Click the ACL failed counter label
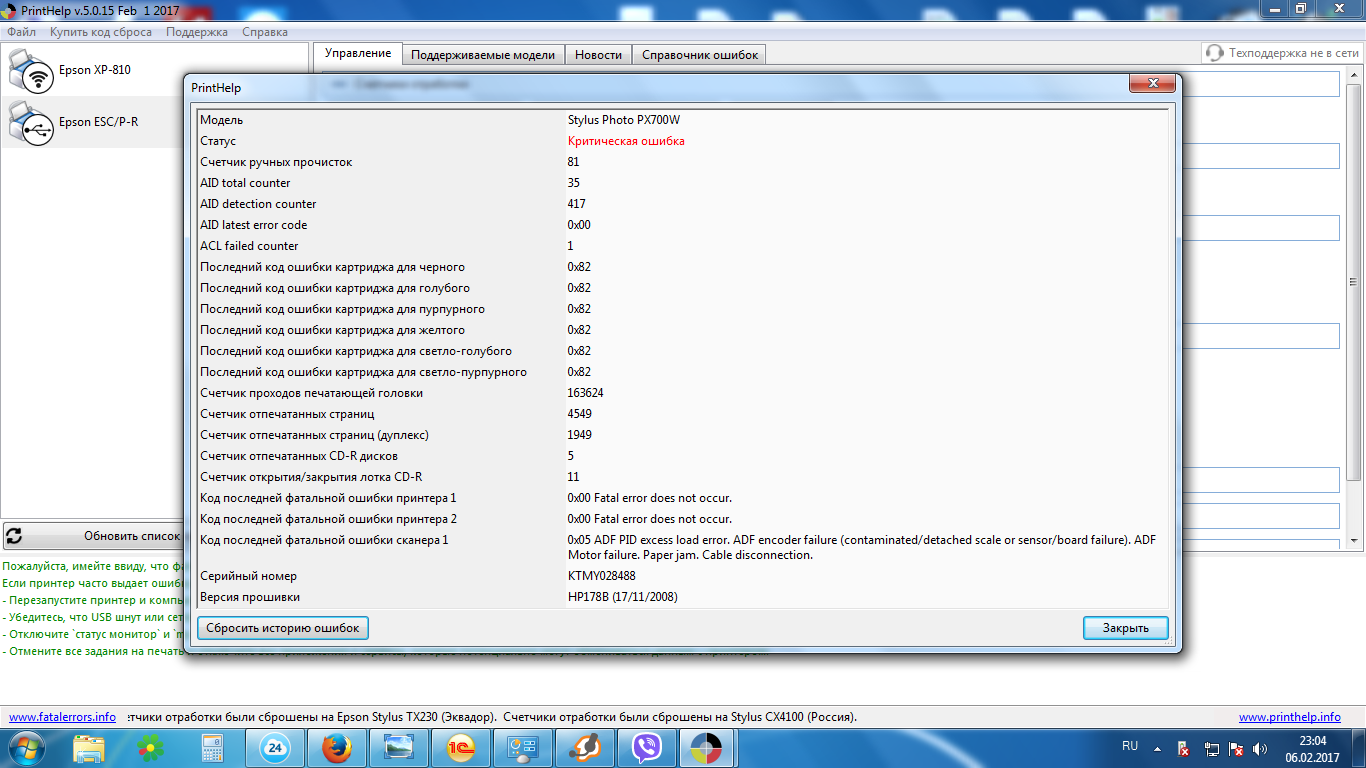The height and width of the screenshot is (768, 1366). (x=249, y=246)
